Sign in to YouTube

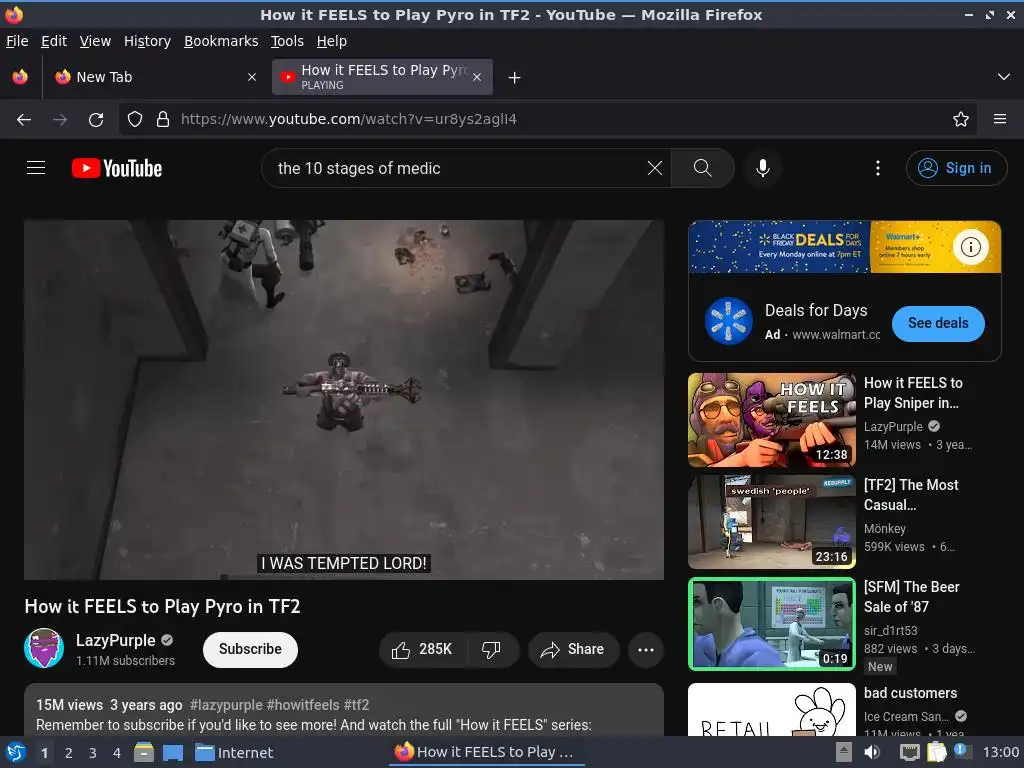click(x=956, y=168)
